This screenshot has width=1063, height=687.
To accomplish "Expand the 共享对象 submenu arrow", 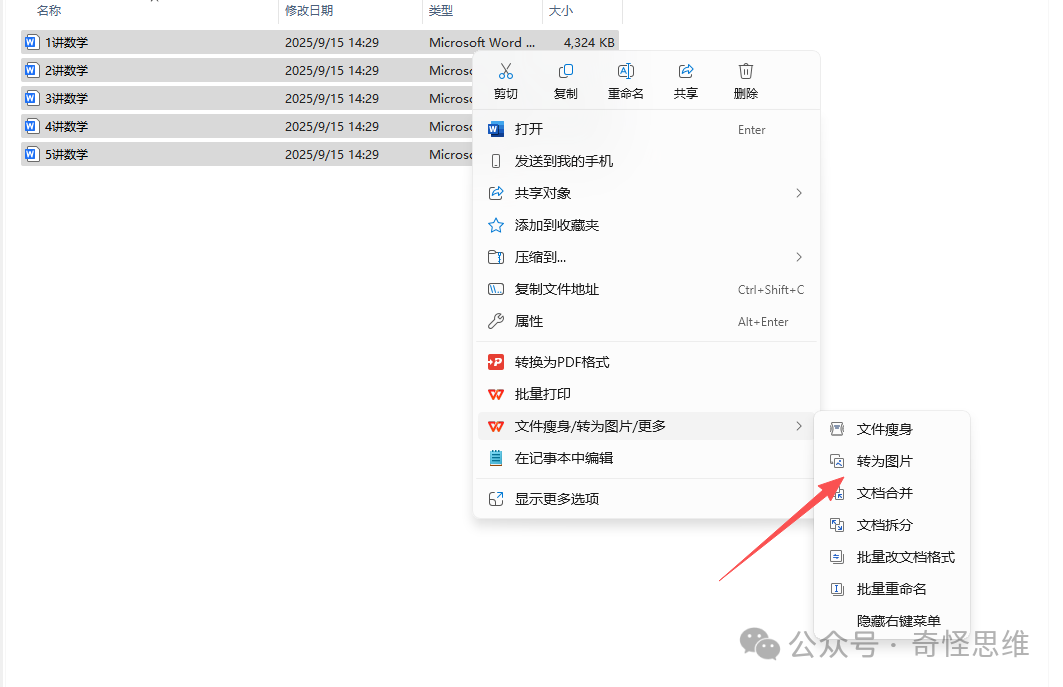I will (x=798, y=193).
